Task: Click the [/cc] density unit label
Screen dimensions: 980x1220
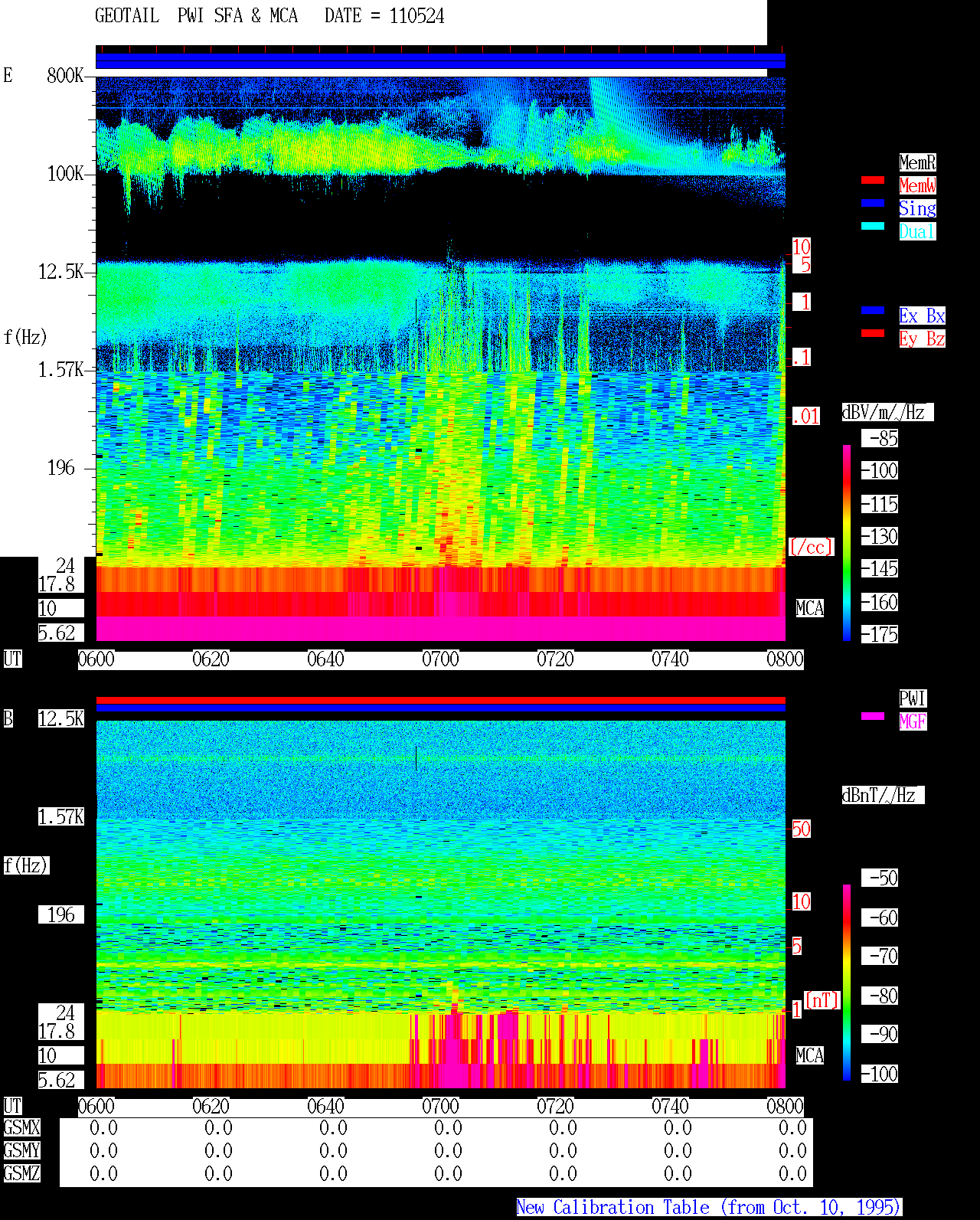Action: pos(811,547)
